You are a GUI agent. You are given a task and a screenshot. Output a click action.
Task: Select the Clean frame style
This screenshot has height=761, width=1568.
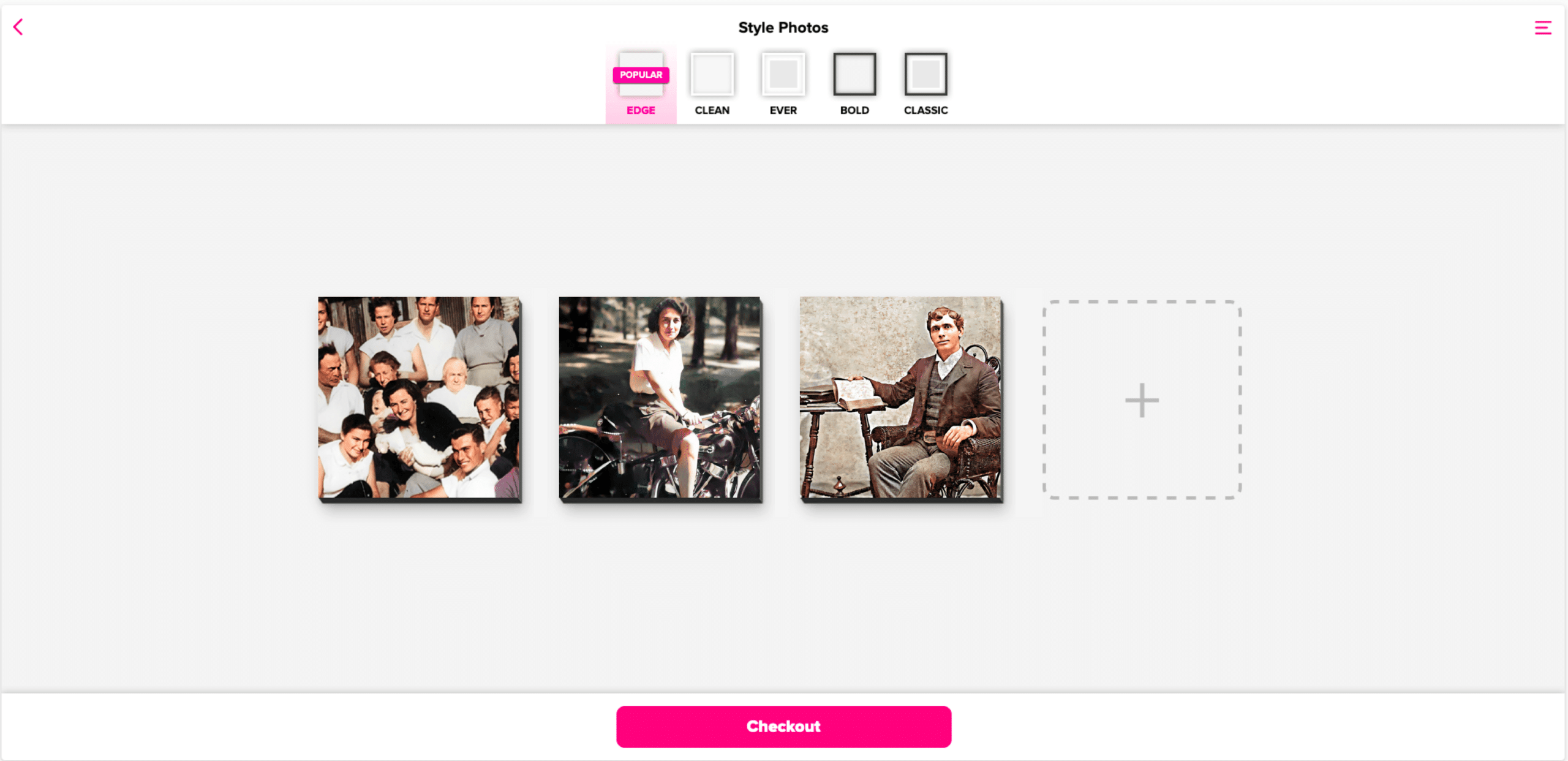click(x=712, y=84)
